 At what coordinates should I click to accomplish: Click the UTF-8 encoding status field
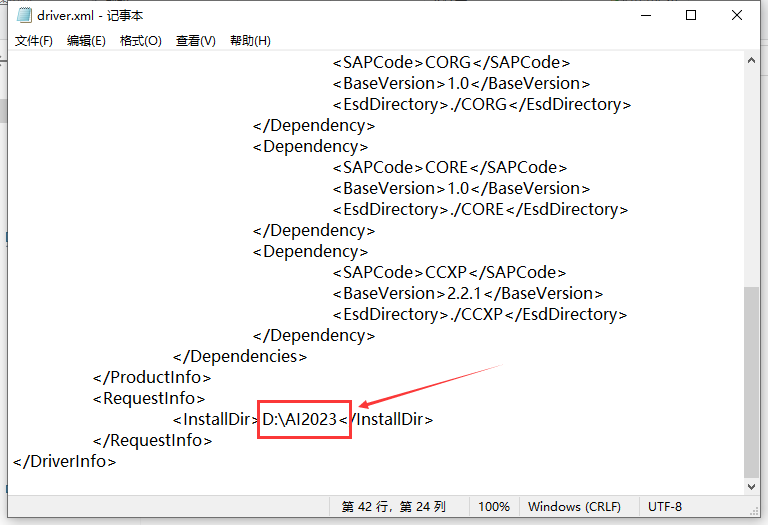pyautogui.click(x=665, y=506)
